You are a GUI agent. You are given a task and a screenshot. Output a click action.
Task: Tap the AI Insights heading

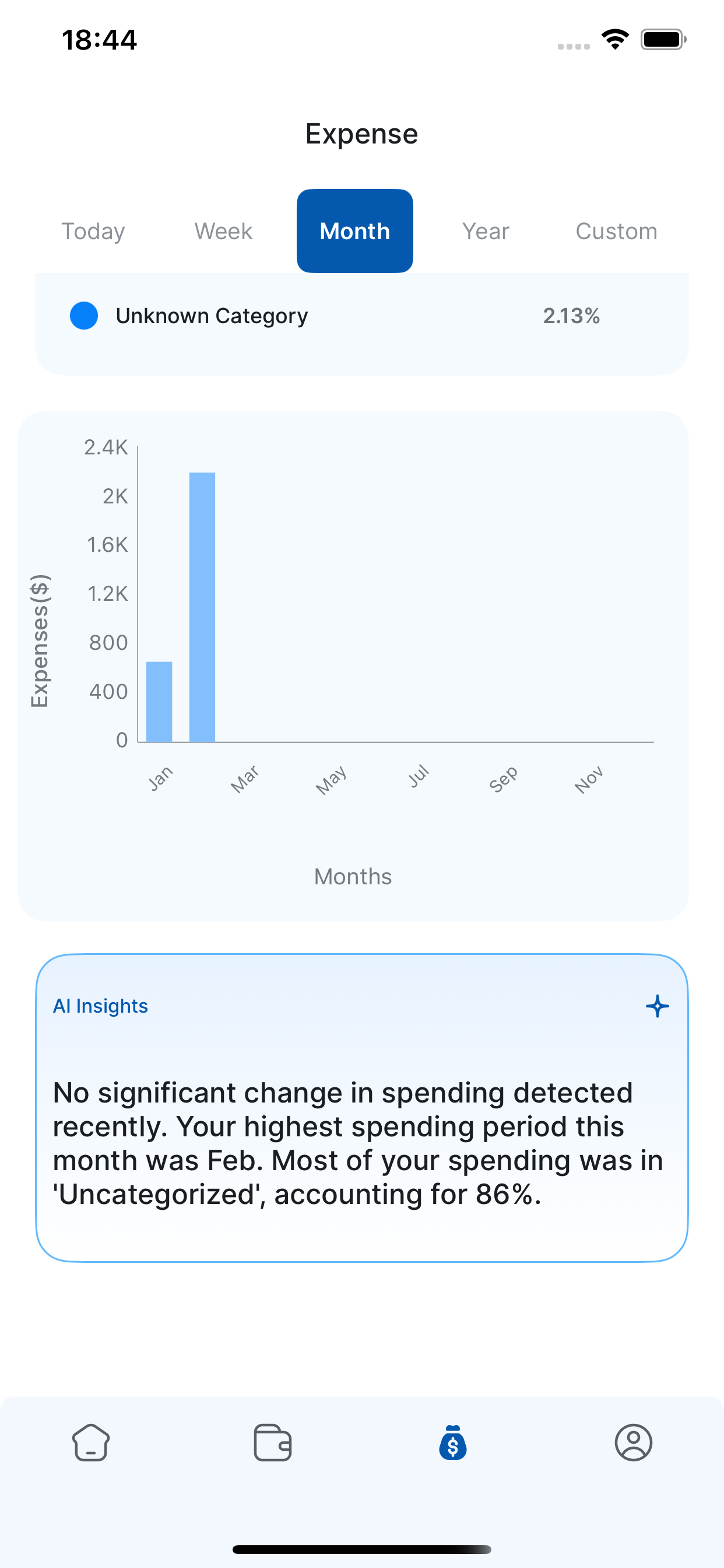[x=100, y=1006]
